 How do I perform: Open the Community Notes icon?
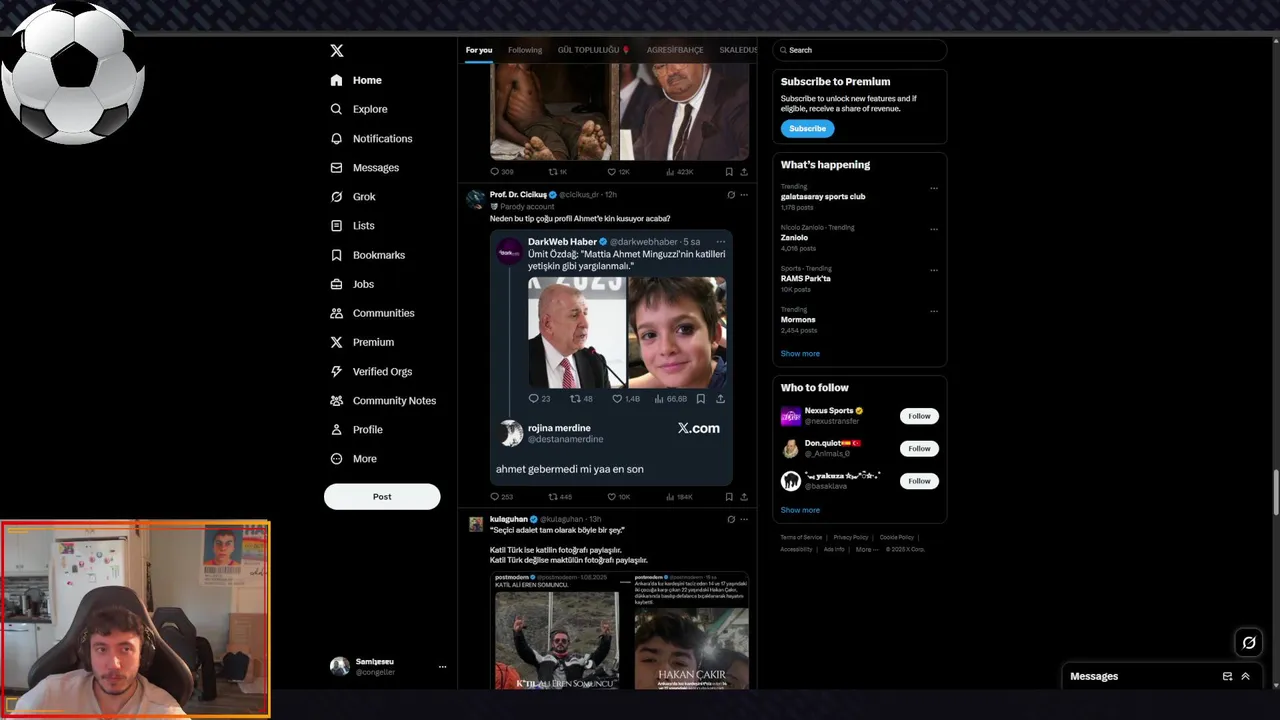coord(337,400)
